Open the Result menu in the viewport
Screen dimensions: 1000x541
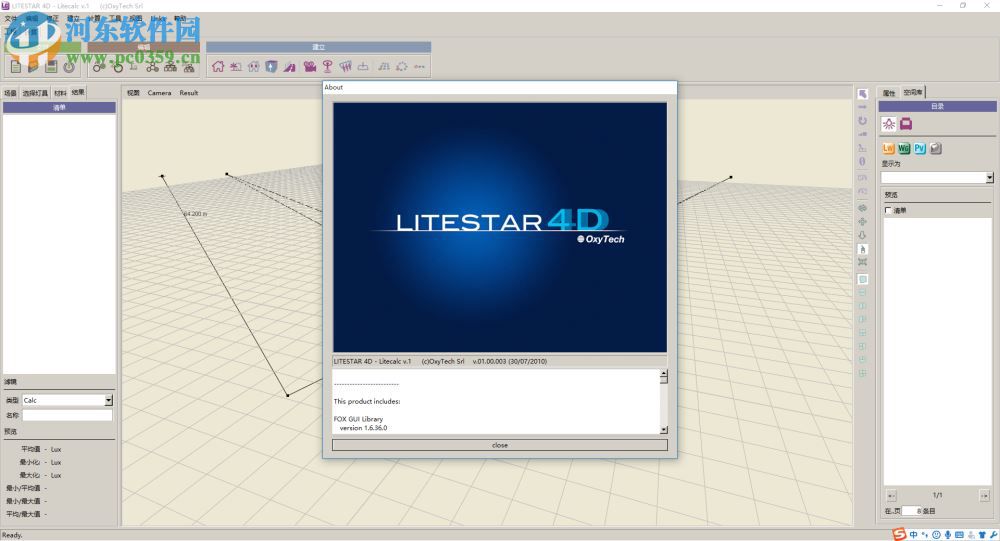pyautogui.click(x=189, y=93)
